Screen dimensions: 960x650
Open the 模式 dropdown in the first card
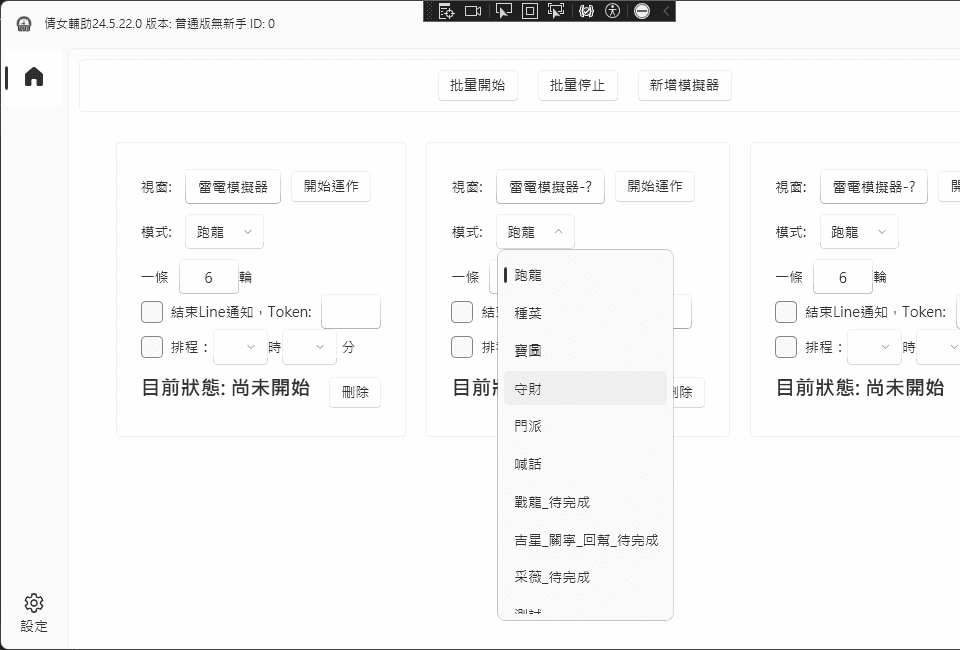pyautogui.click(x=224, y=231)
